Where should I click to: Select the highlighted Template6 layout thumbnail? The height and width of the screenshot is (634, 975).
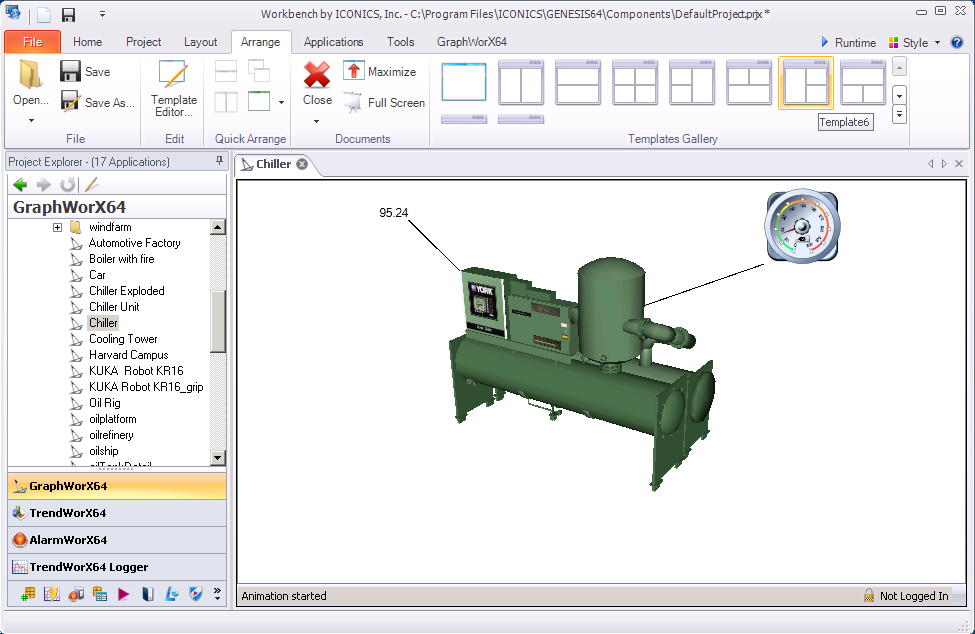click(805, 82)
